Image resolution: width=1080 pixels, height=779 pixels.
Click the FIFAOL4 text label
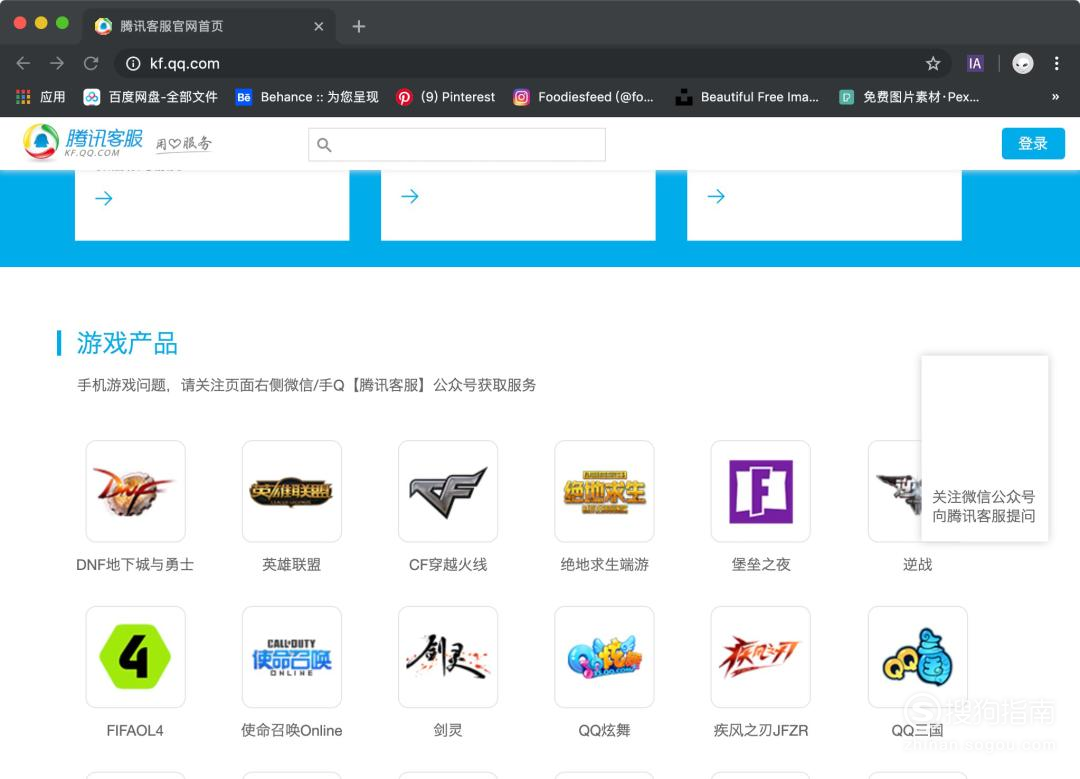(x=135, y=731)
